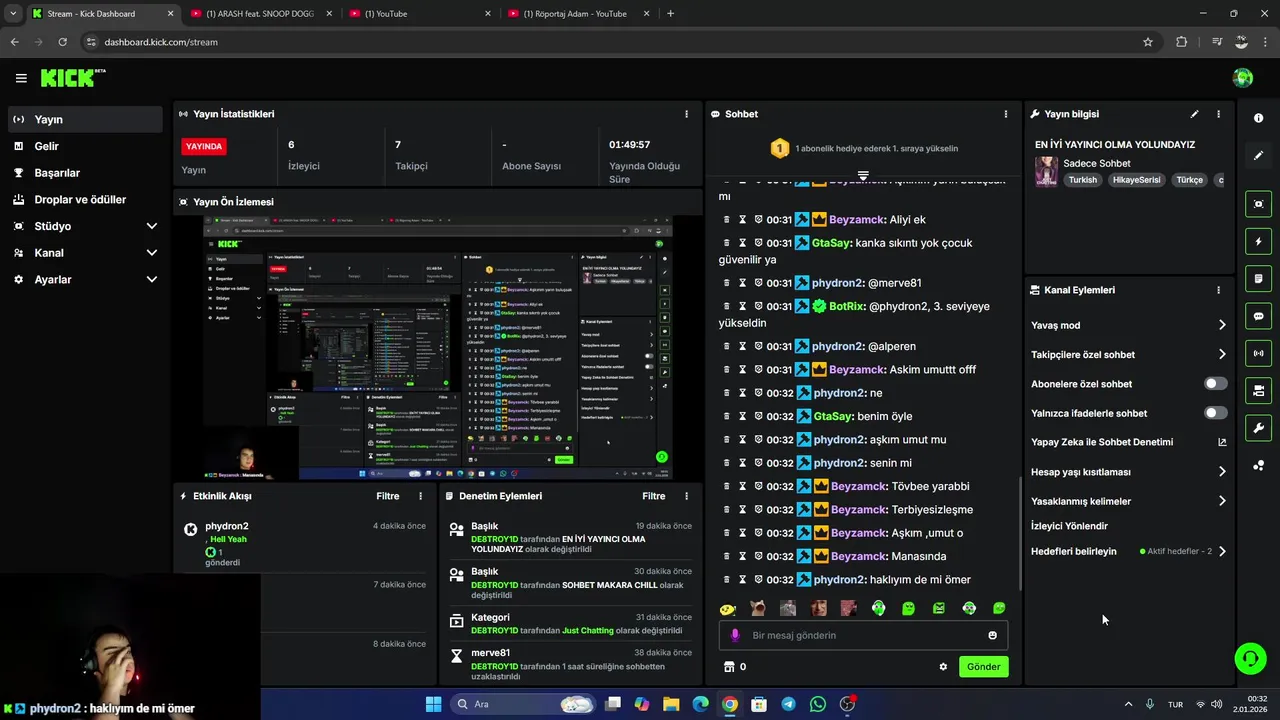
Task: Click Filtre in Etkinlik Akışı panel
Action: (387, 496)
